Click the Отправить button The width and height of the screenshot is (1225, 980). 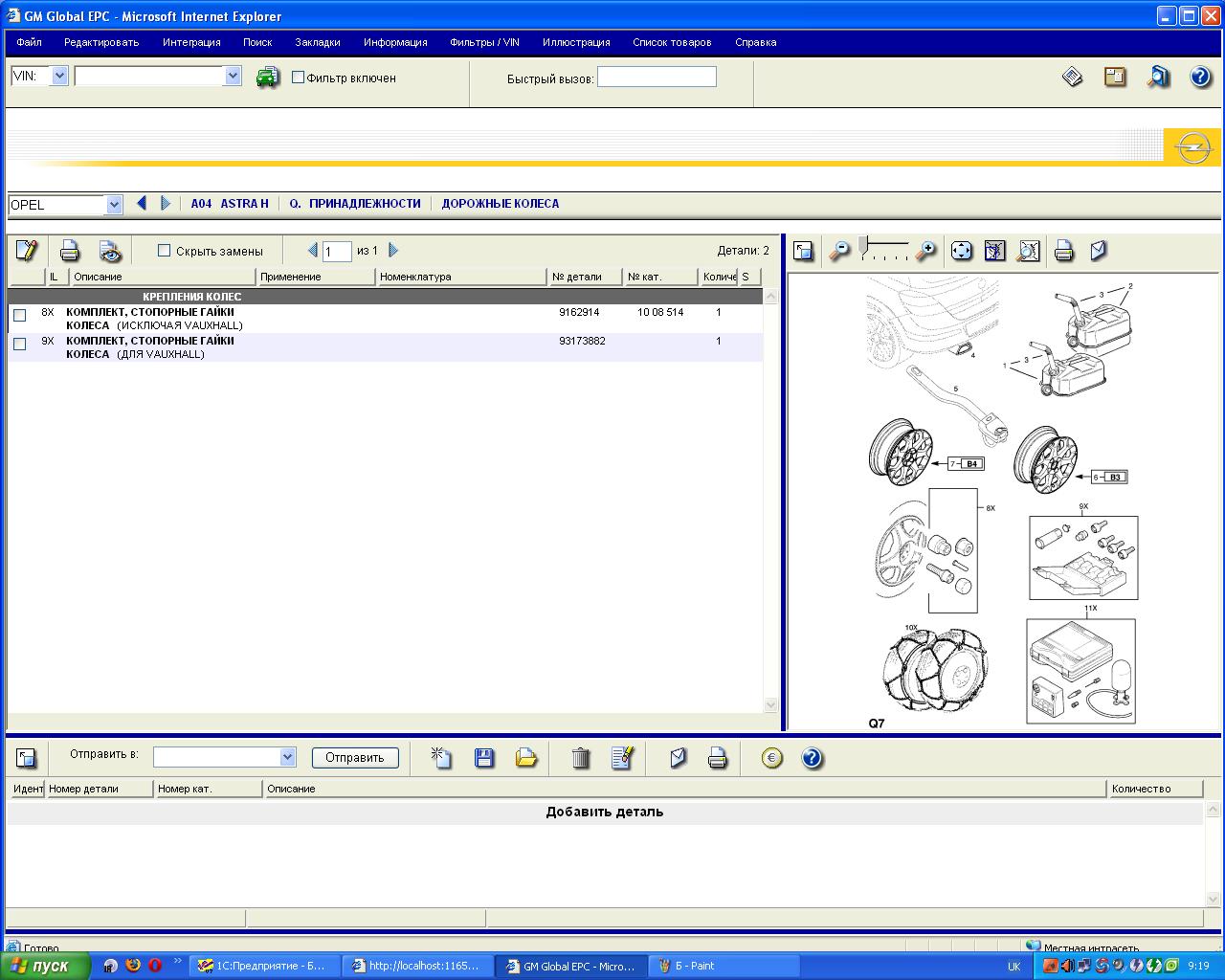(355, 757)
